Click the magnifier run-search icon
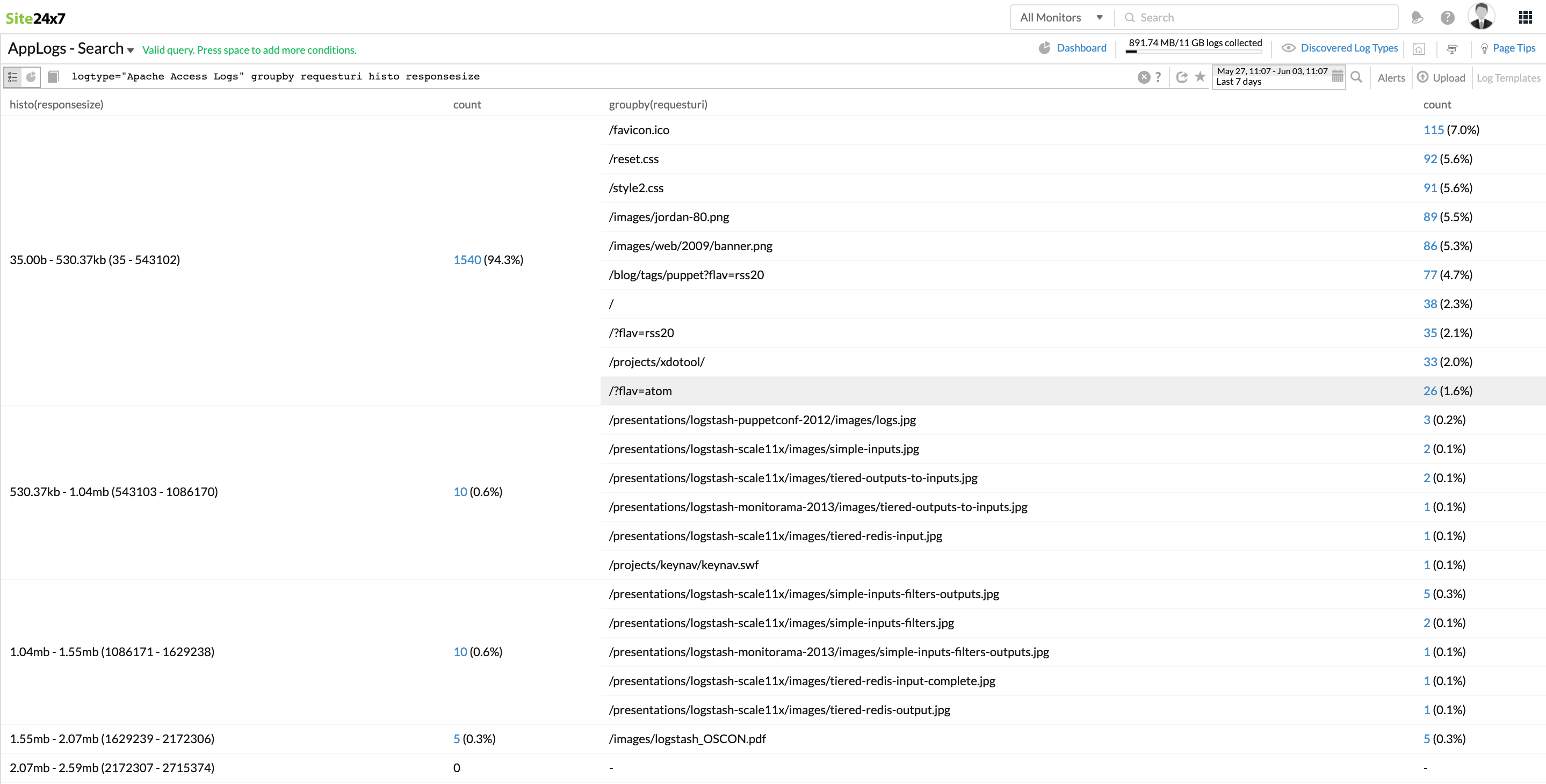 (1356, 77)
